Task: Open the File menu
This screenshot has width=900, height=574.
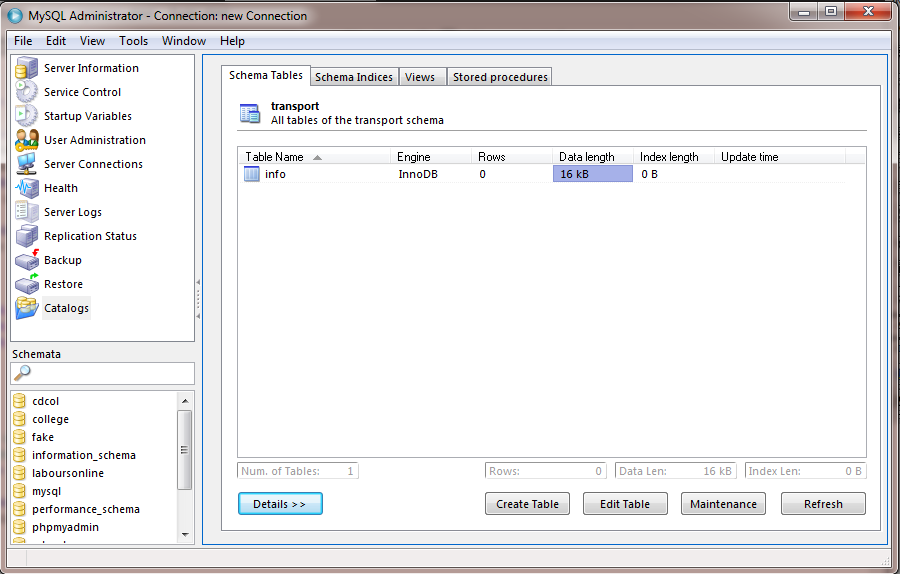Action: (23, 41)
